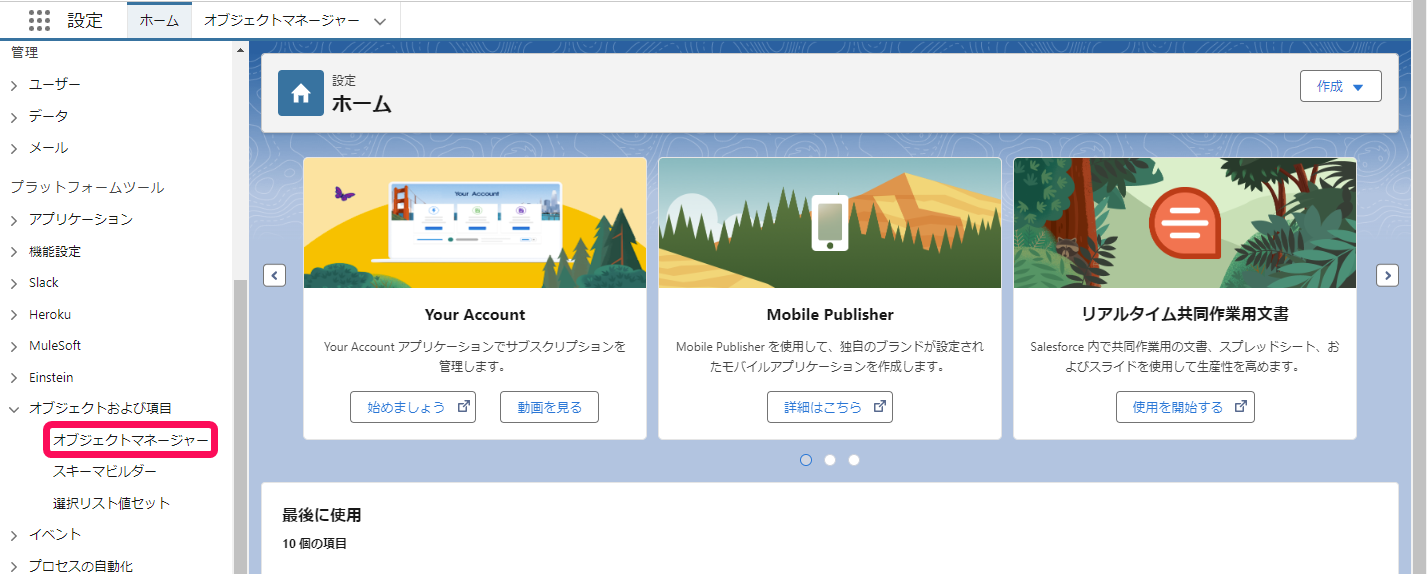Click the リアルタイム共同作業用文書 card title
Image resolution: width=1427 pixels, height=574 pixels.
[1185, 314]
